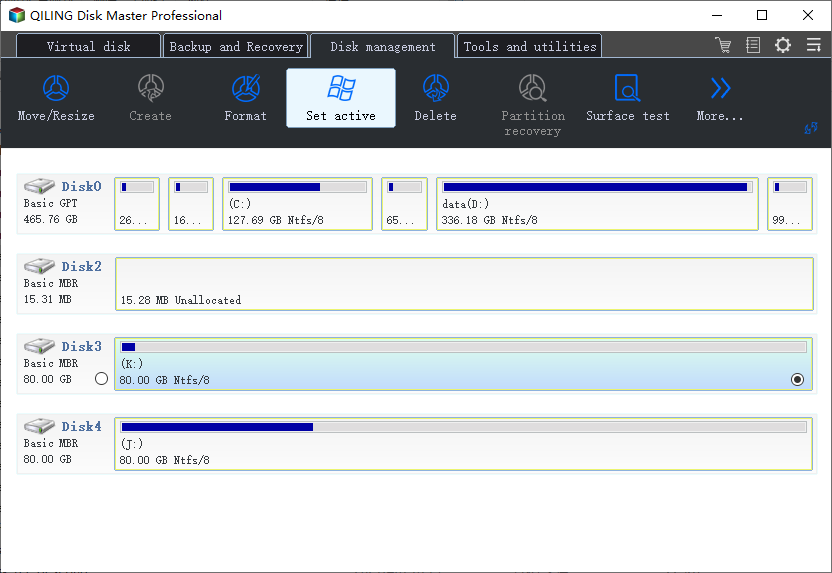The width and height of the screenshot is (832, 573).
Task: Select the 16... partition on Disk0
Action: coord(191,204)
